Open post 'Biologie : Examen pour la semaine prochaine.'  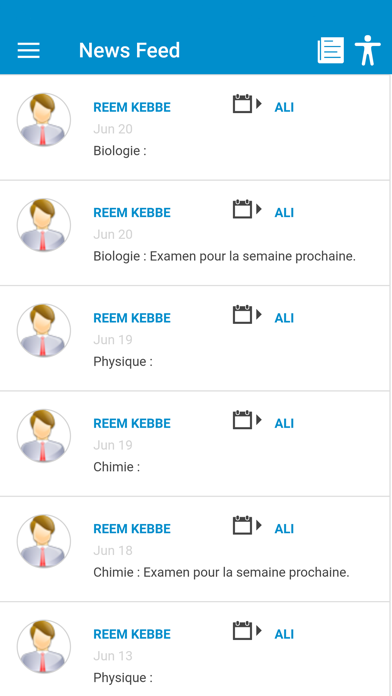click(x=224, y=257)
